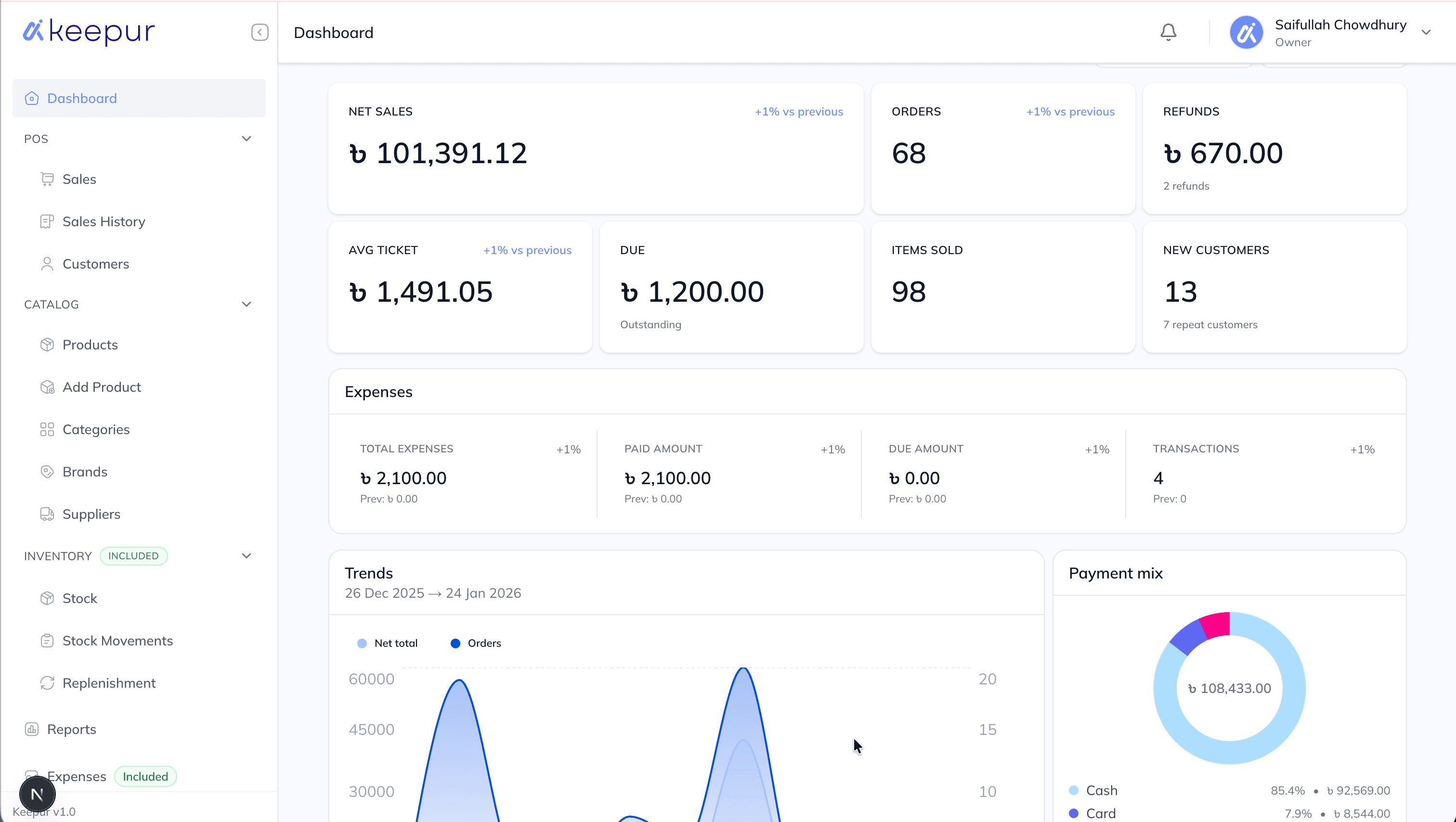Click the Brands tag icon
The width and height of the screenshot is (1456, 822).
coord(47,472)
